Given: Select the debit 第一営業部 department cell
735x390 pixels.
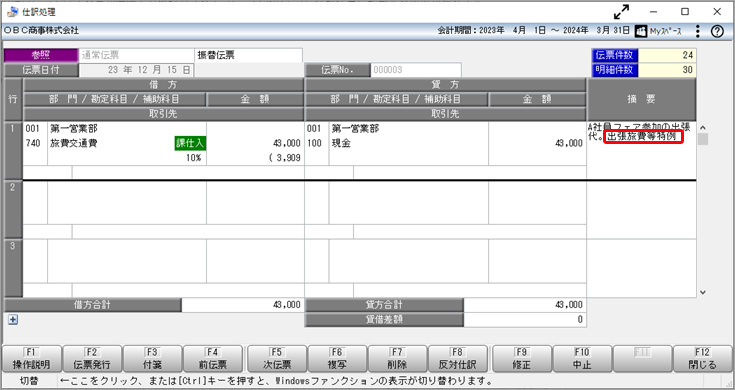Looking at the screenshot, I should tap(74, 128).
